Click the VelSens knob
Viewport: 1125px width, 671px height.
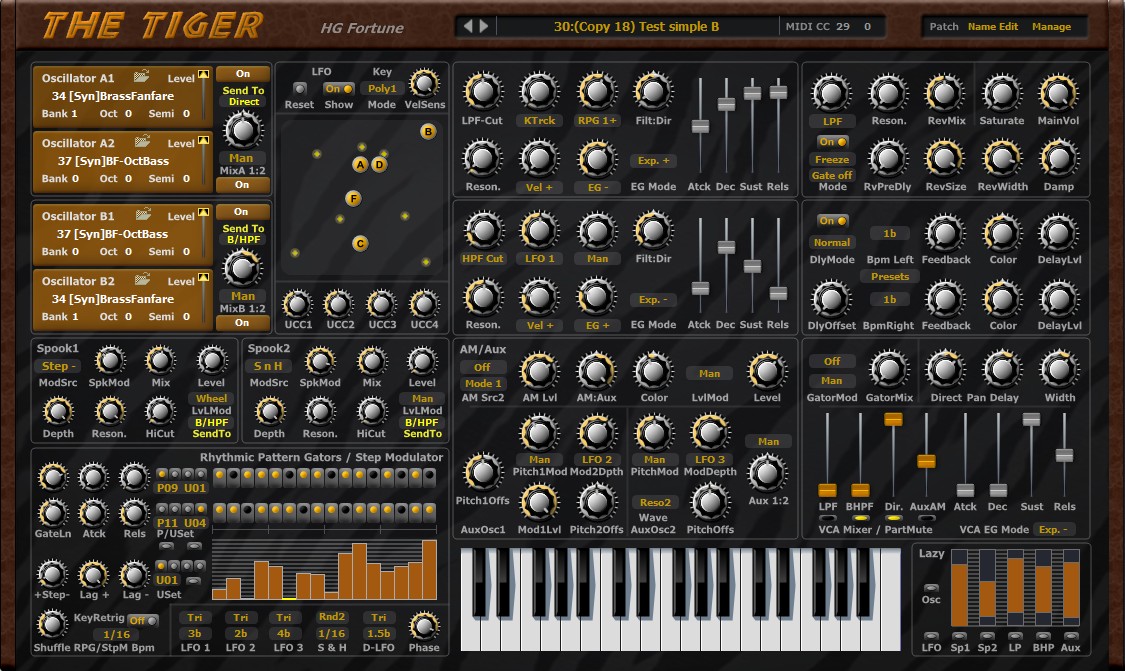tap(424, 84)
